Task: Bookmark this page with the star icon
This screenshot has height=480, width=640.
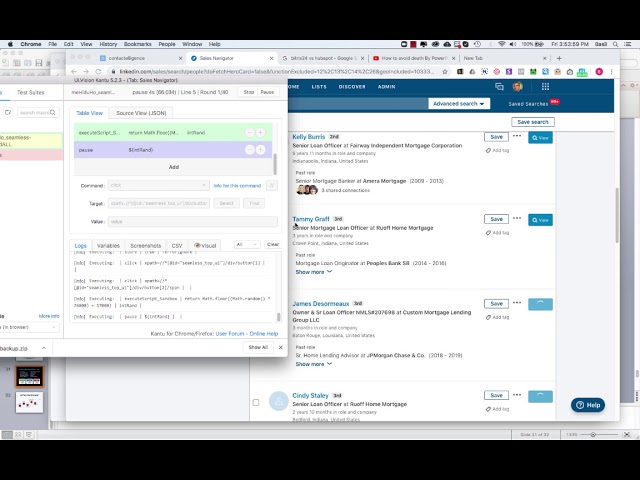Action: 445,71
